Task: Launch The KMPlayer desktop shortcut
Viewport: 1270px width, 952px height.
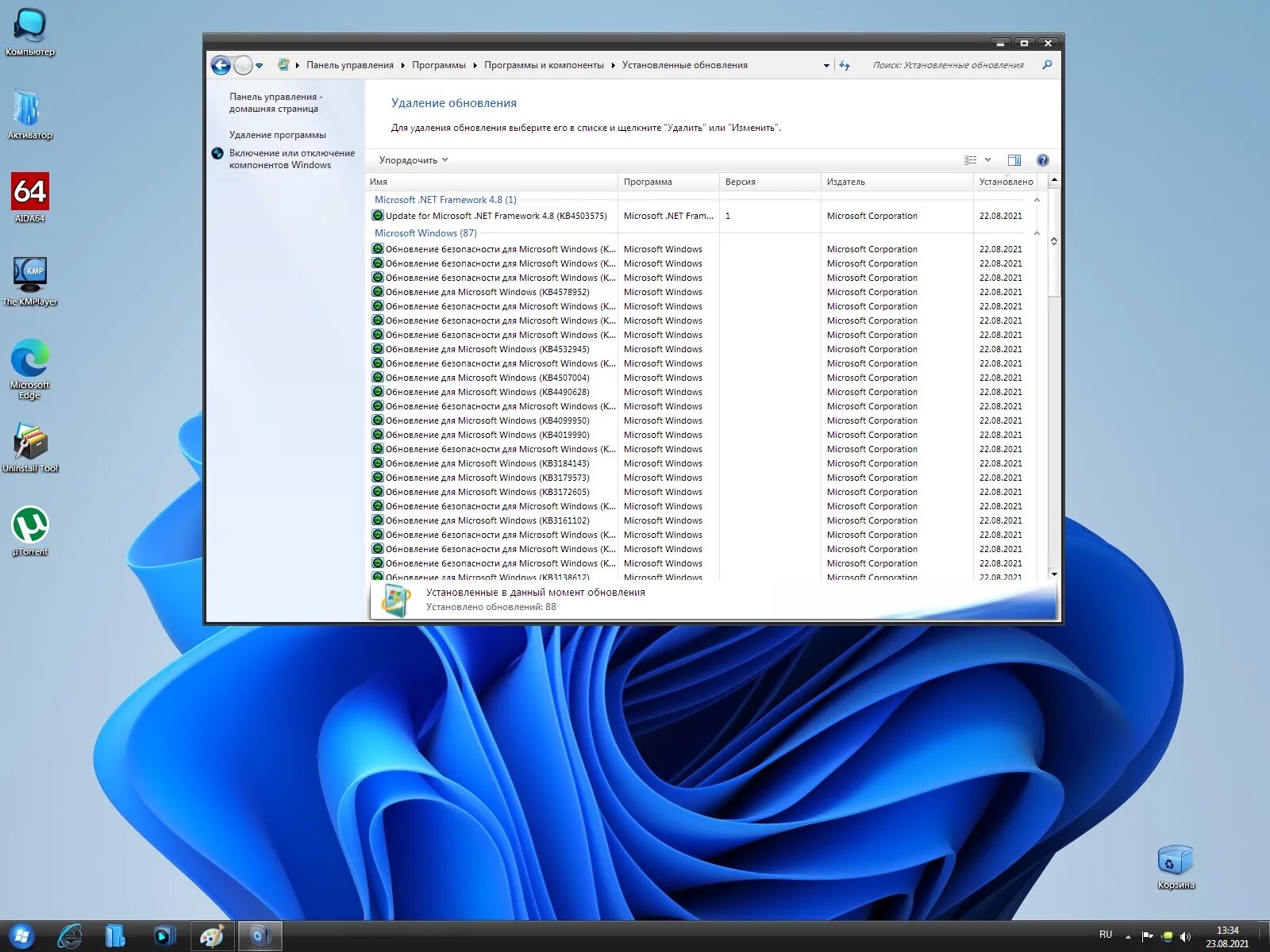Action: tap(30, 281)
